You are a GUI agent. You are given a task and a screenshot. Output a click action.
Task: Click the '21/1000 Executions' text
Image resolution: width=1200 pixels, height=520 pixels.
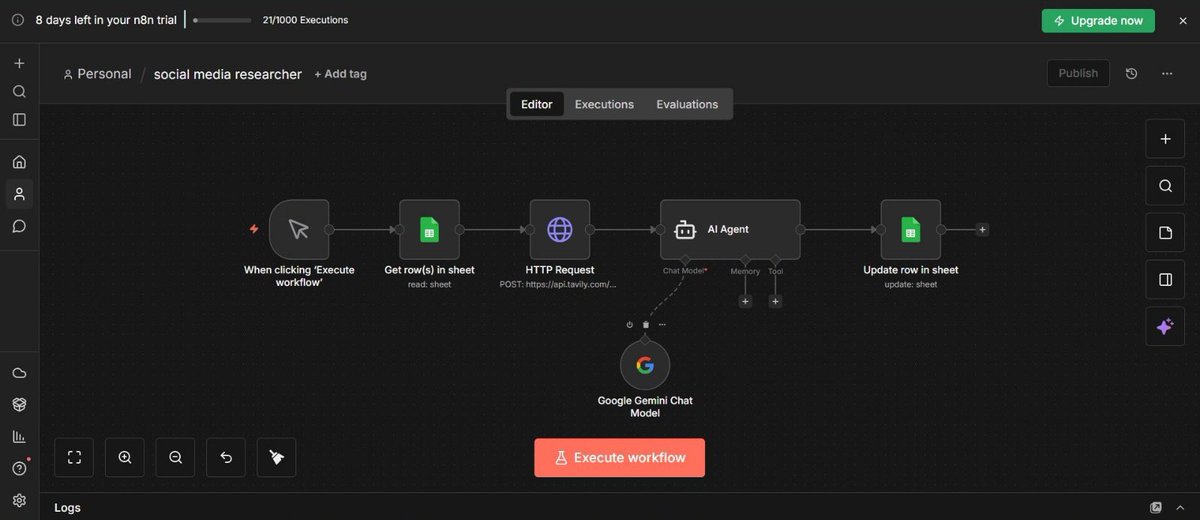[x=304, y=20]
